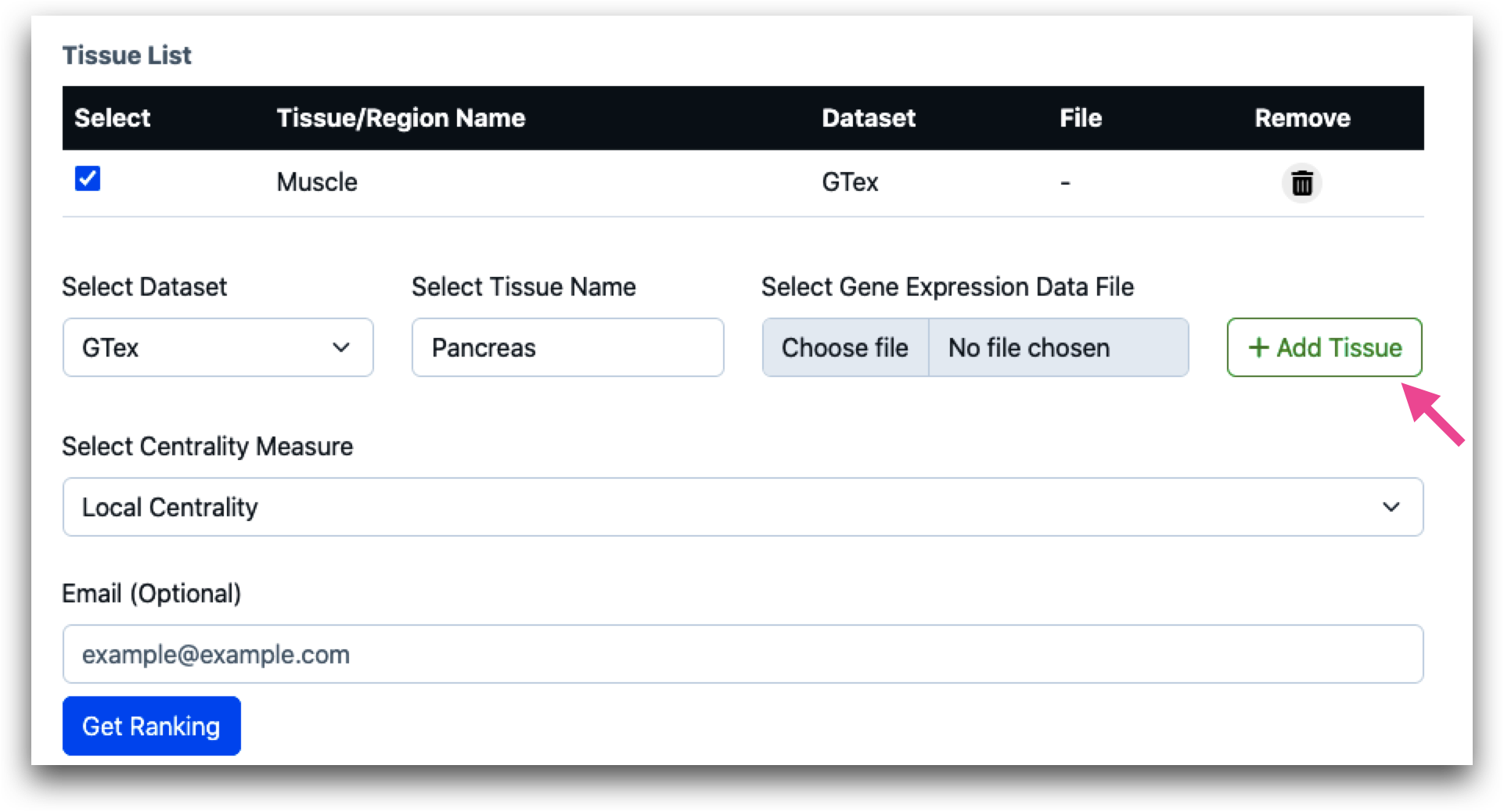Viewport: 1504px width, 812px height.
Task: Click the File column header
Action: pos(1081,118)
